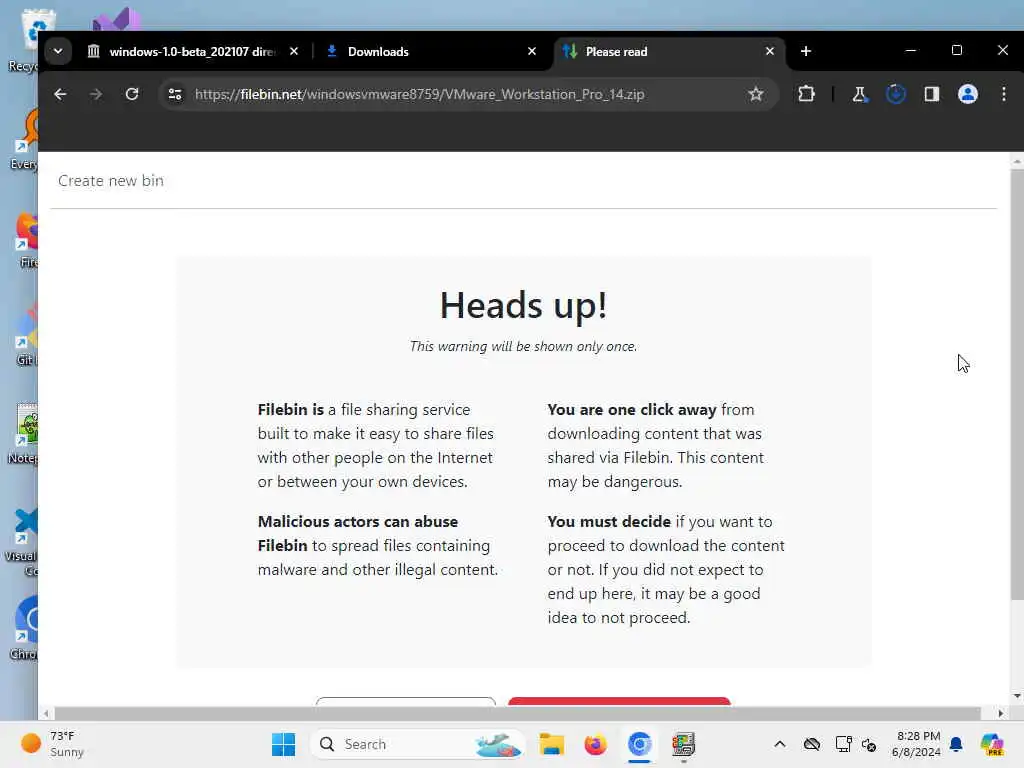Go back to the previous page
The width and height of the screenshot is (1024, 768).
click(60, 94)
